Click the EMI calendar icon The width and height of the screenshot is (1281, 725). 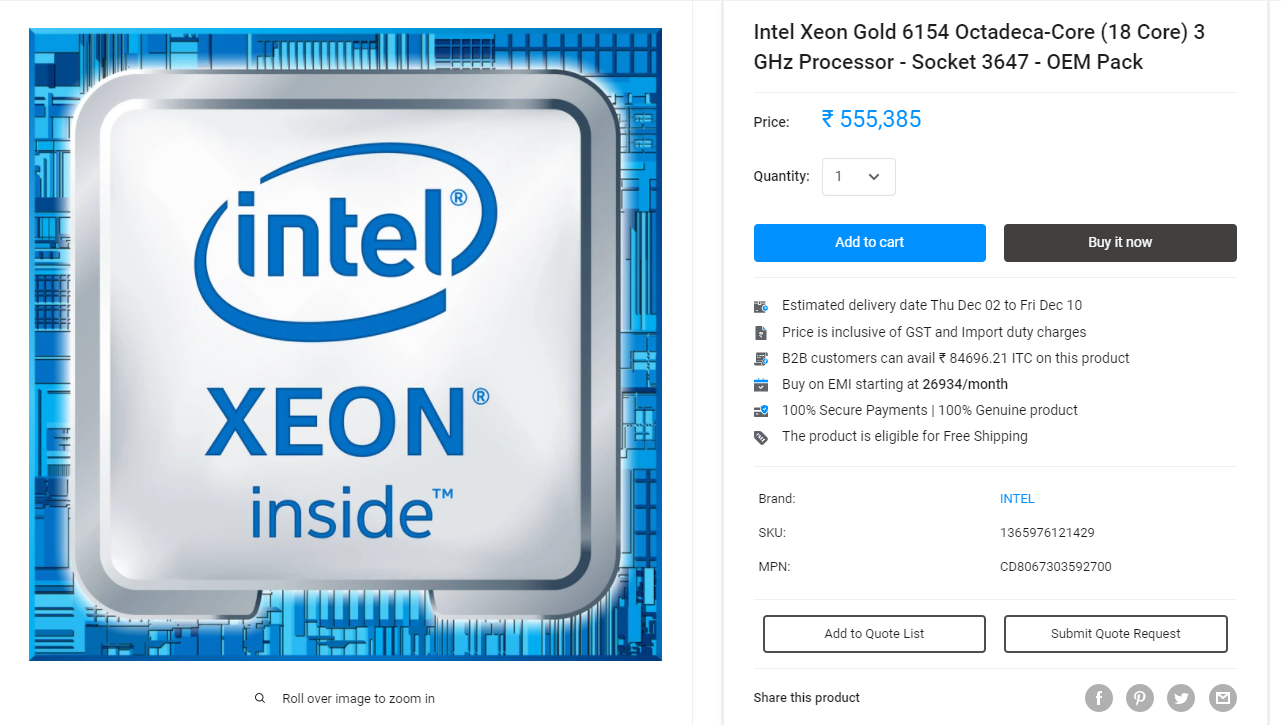click(x=761, y=384)
